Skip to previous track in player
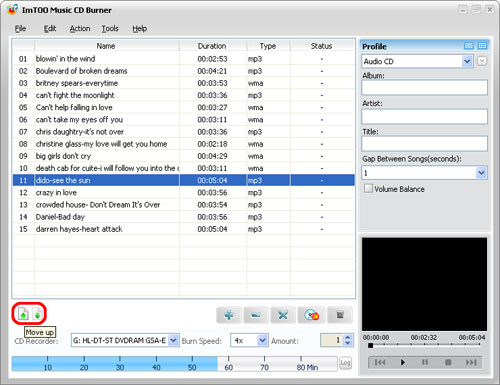500x385 pixels. (380, 362)
